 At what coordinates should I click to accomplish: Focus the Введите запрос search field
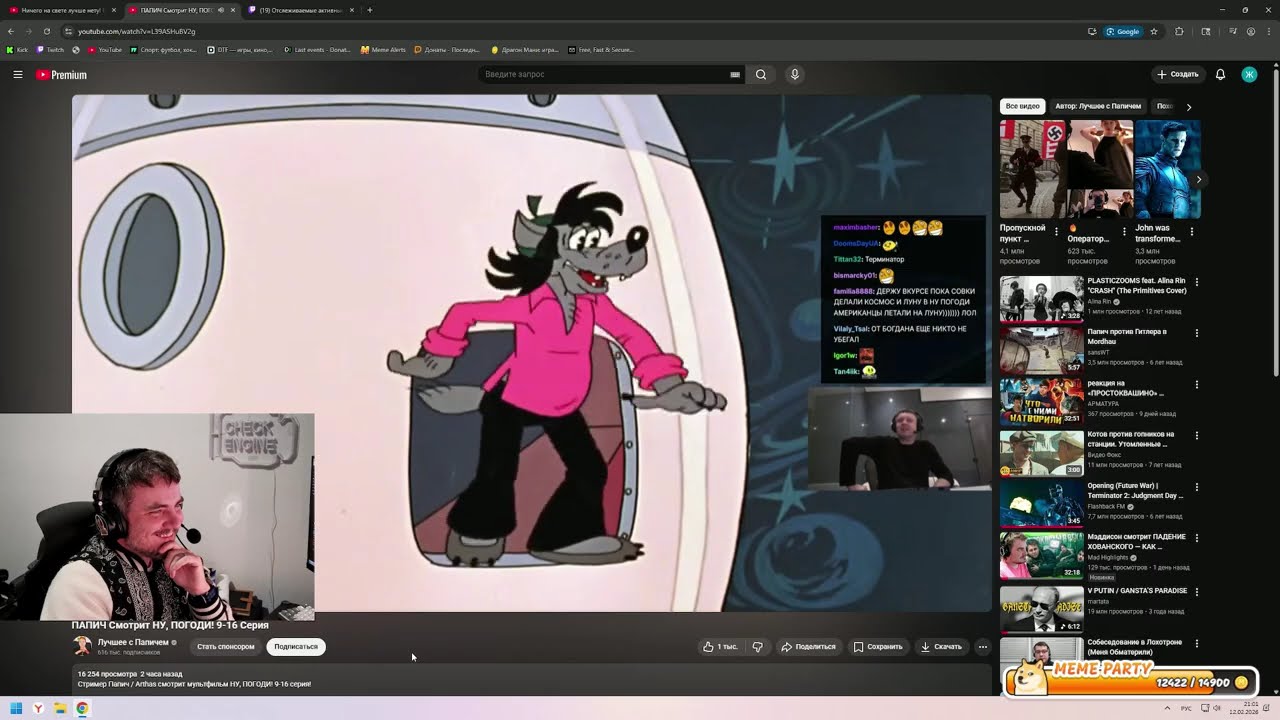605,74
